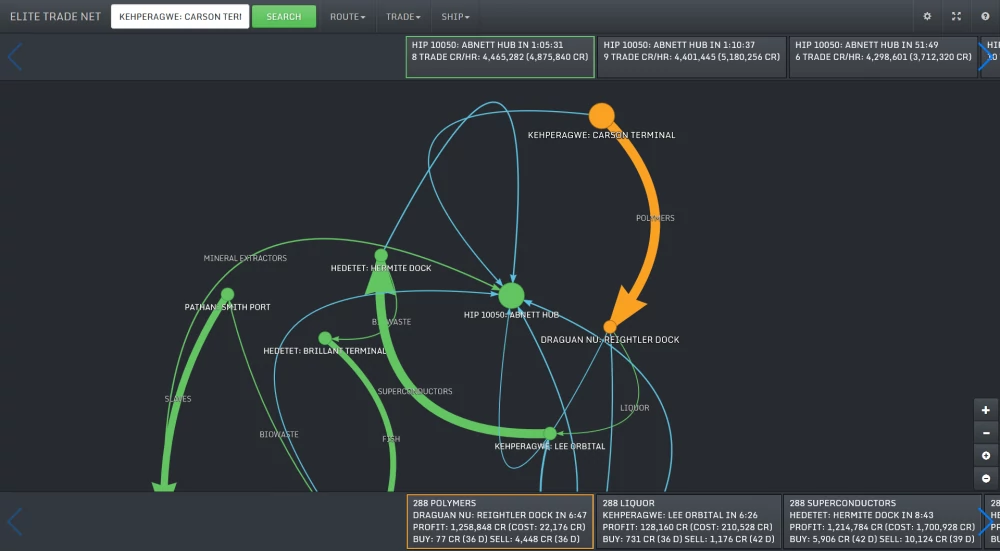This screenshot has width=1000, height=551.
Task: Click the station search input field
Action: (180, 17)
